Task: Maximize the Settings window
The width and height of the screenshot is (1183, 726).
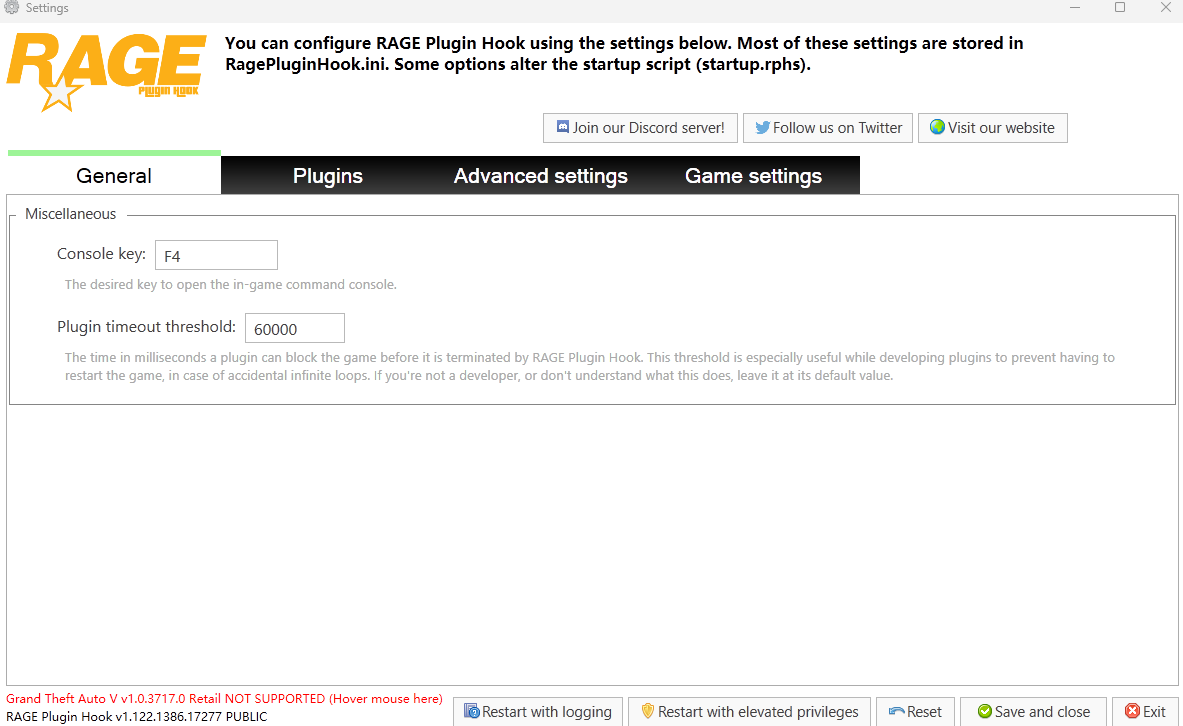Action: [1120, 8]
